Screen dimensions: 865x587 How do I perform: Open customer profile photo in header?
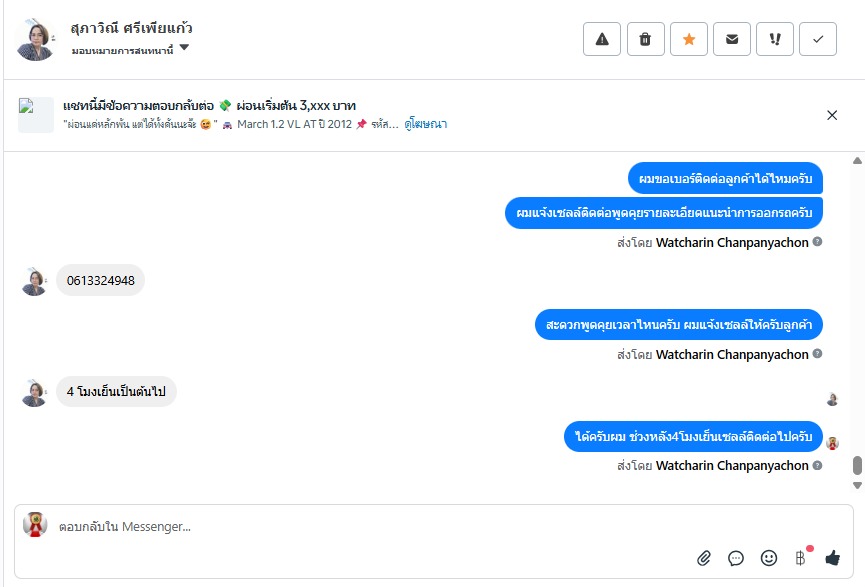point(35,40)
